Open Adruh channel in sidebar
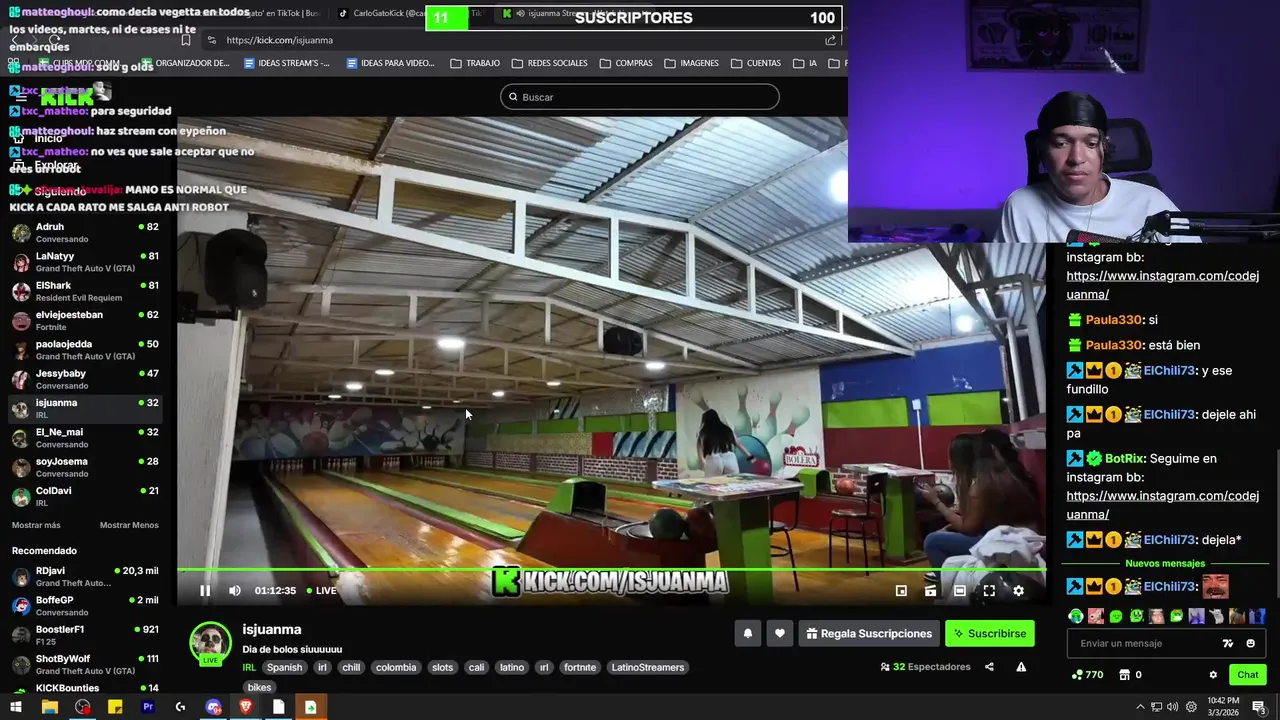Viewport: 1280px width, 720px height. coord(85,232)
